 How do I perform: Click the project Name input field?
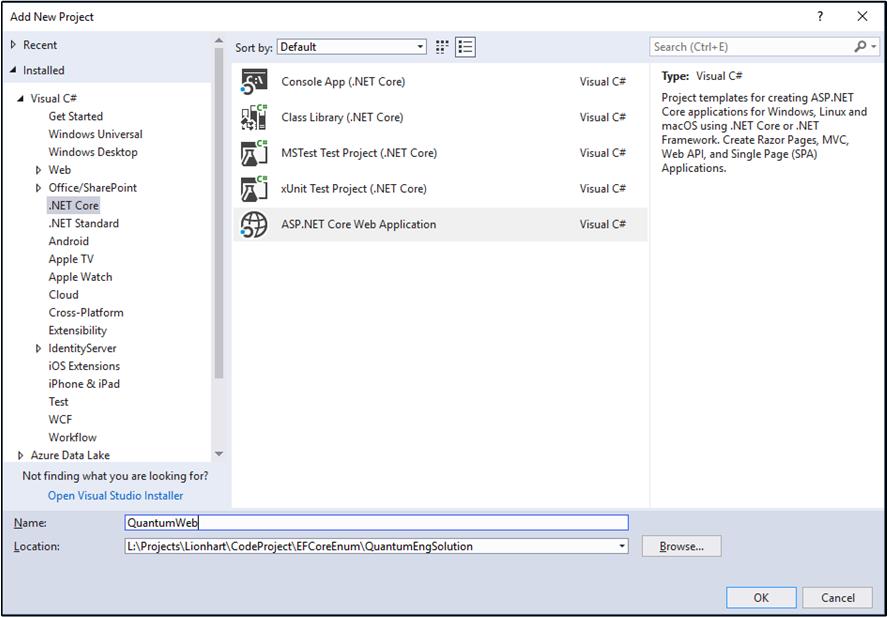pyautogui.click(x=377, y=523)
